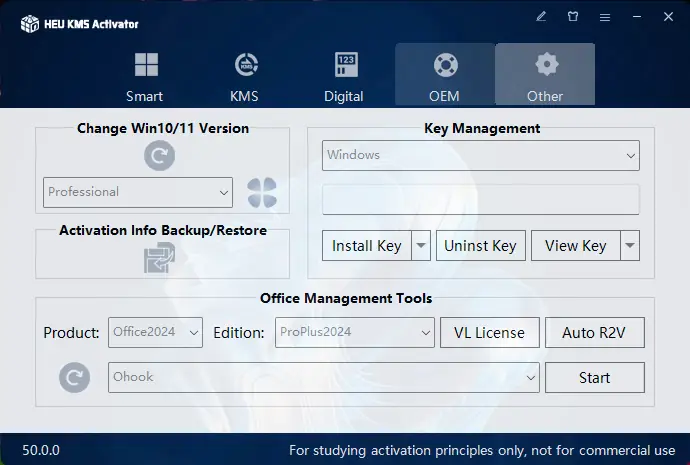This screenshot has width=690, height=465.
Task: Switch to the Digital tab
Action: click(345, 77)
